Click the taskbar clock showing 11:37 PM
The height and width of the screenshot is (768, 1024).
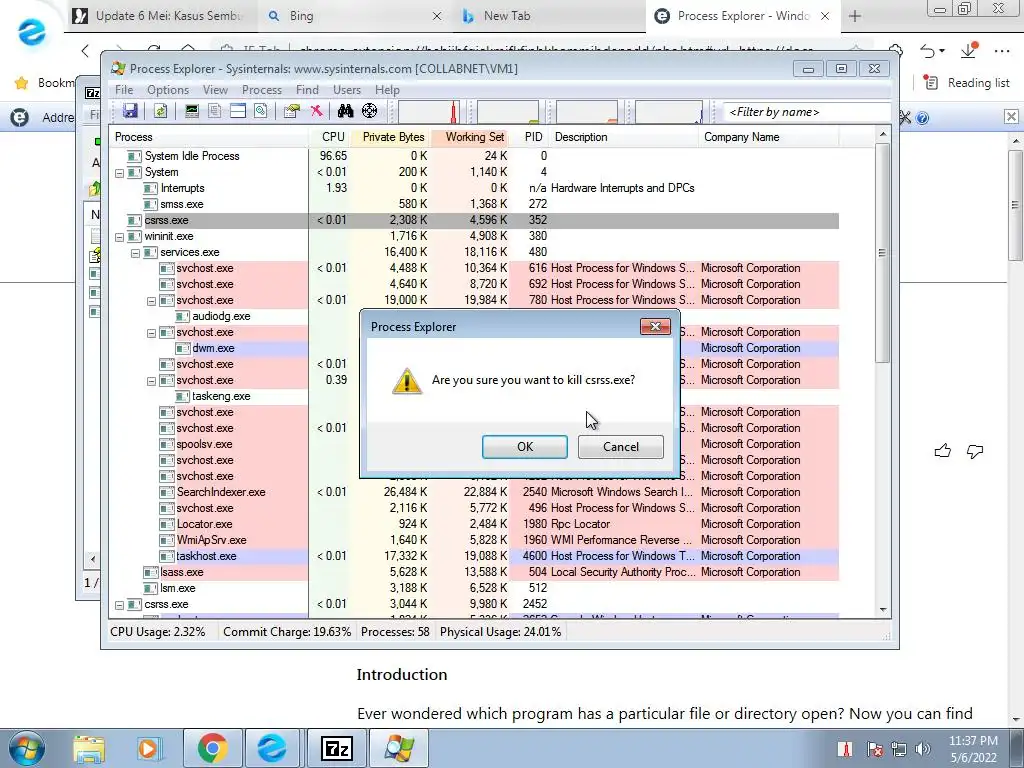[x=973, y=749]
